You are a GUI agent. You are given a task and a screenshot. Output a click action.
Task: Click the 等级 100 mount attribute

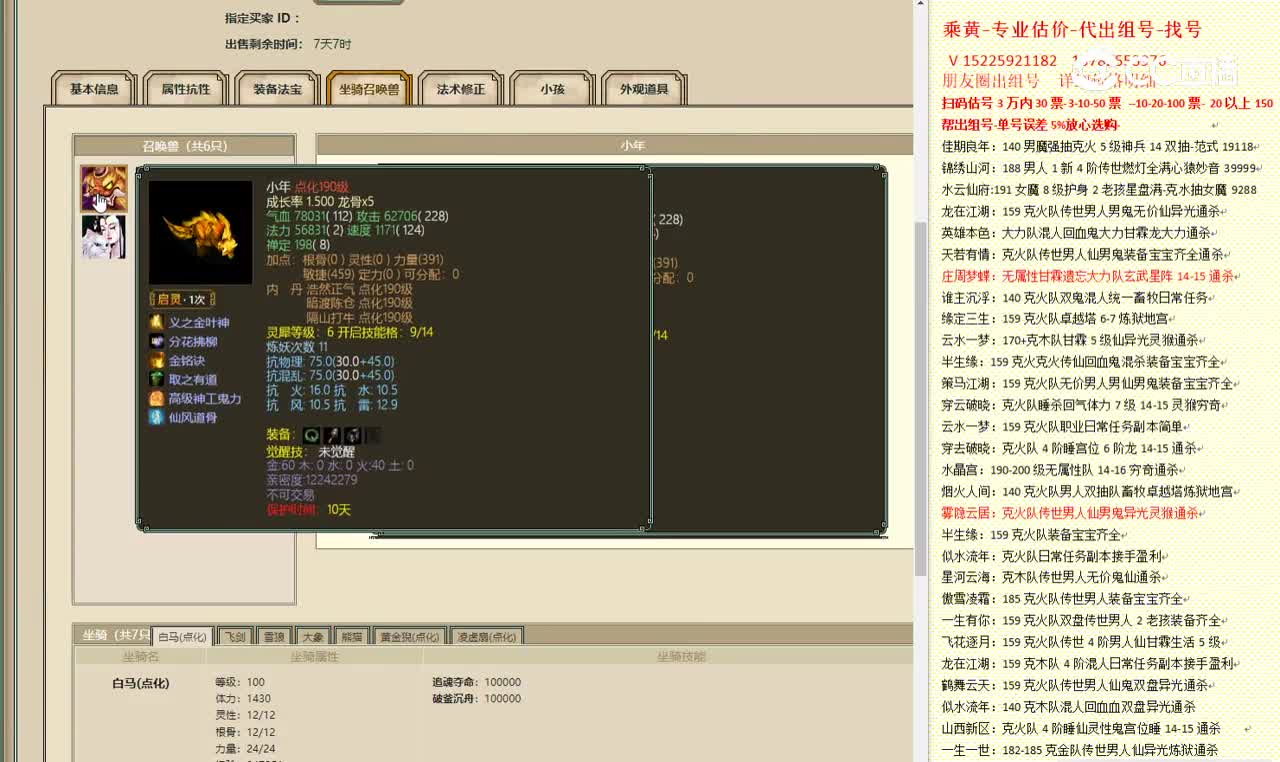[x=240, y=682]
